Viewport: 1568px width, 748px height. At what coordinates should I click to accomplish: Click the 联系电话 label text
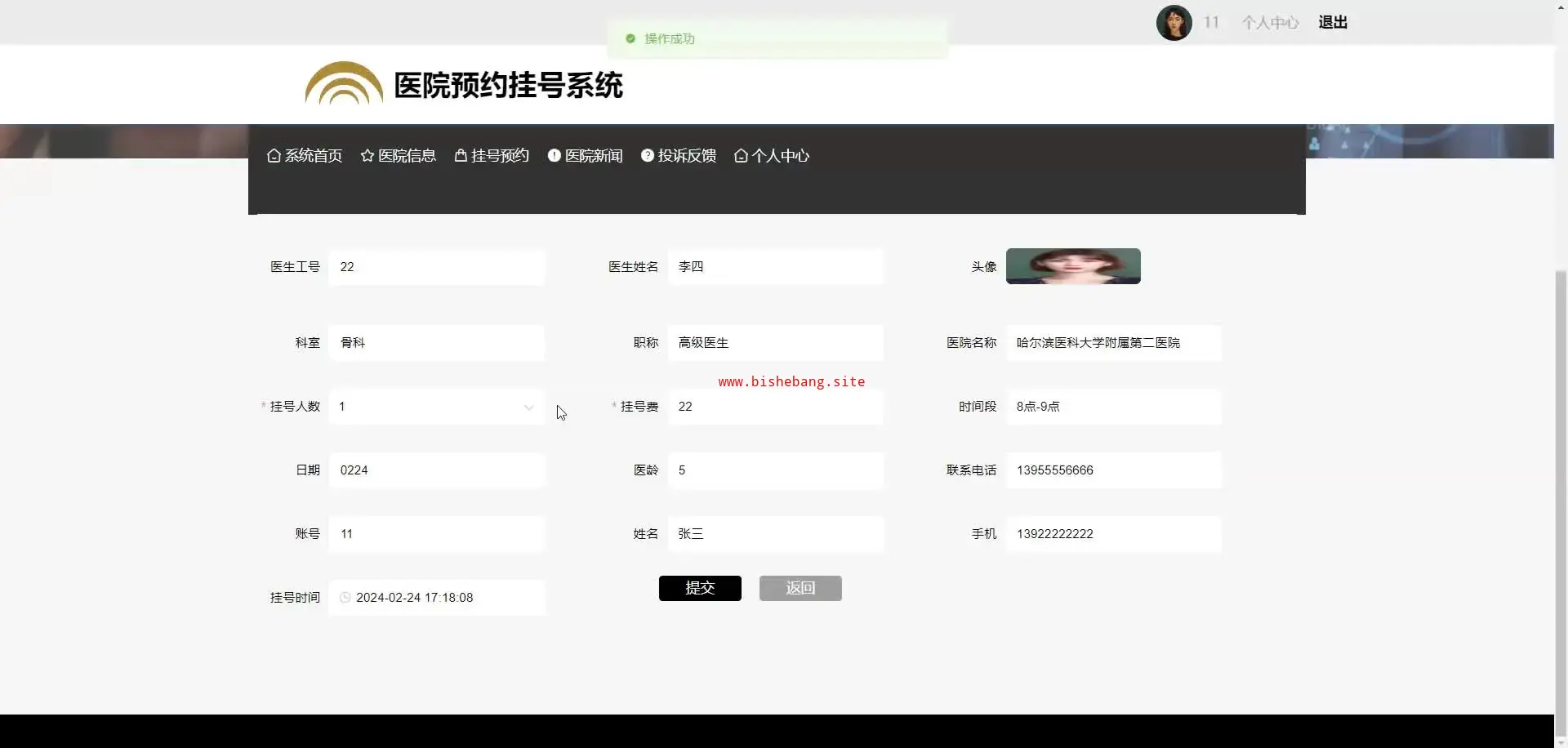tap(972, 470)
